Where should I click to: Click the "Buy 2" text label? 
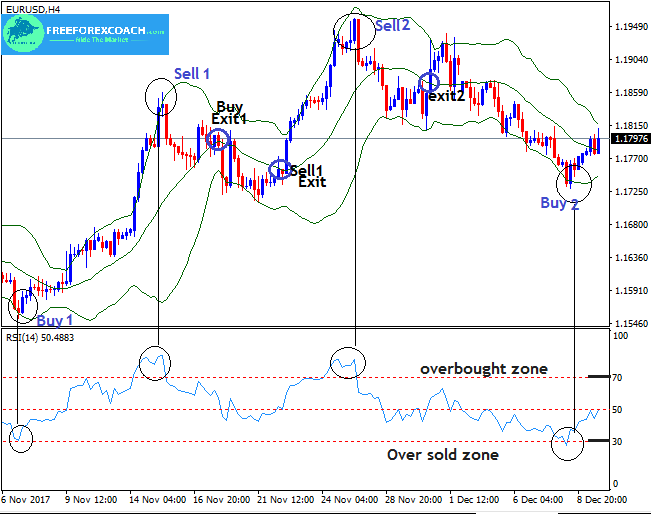click(x=559, y=203)
